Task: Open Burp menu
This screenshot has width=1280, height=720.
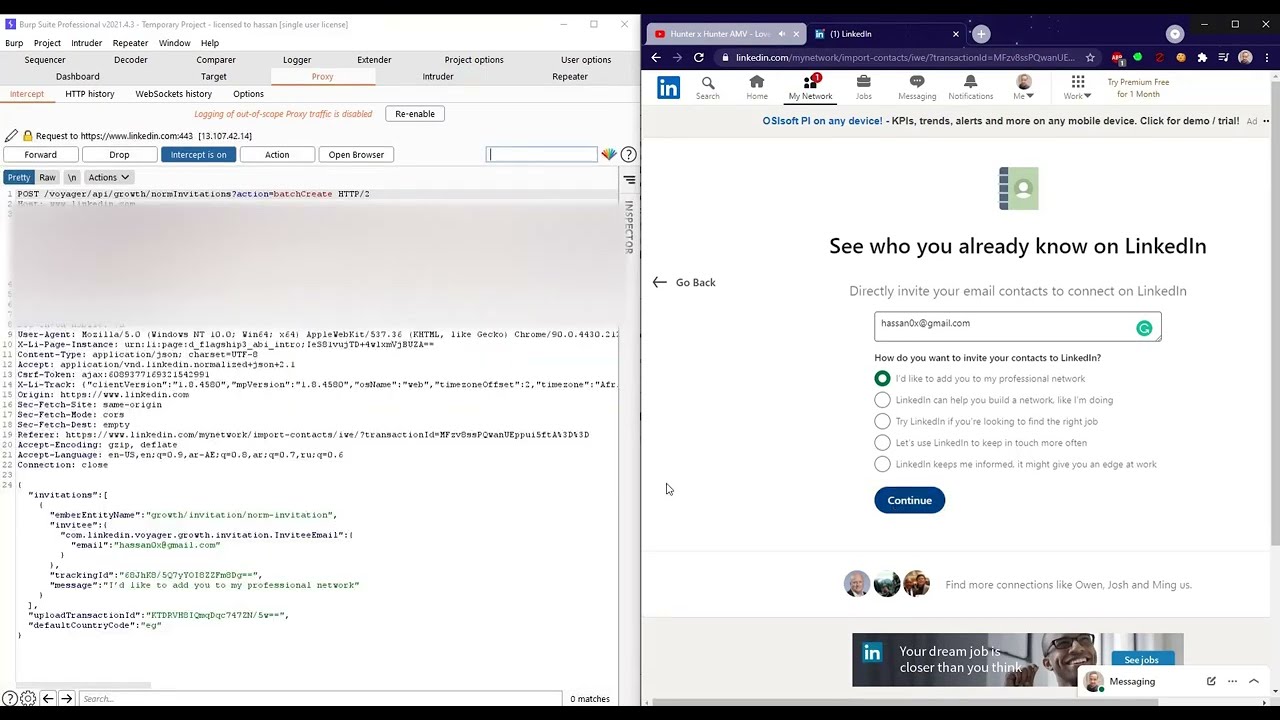Action: (x=14, y=43)
